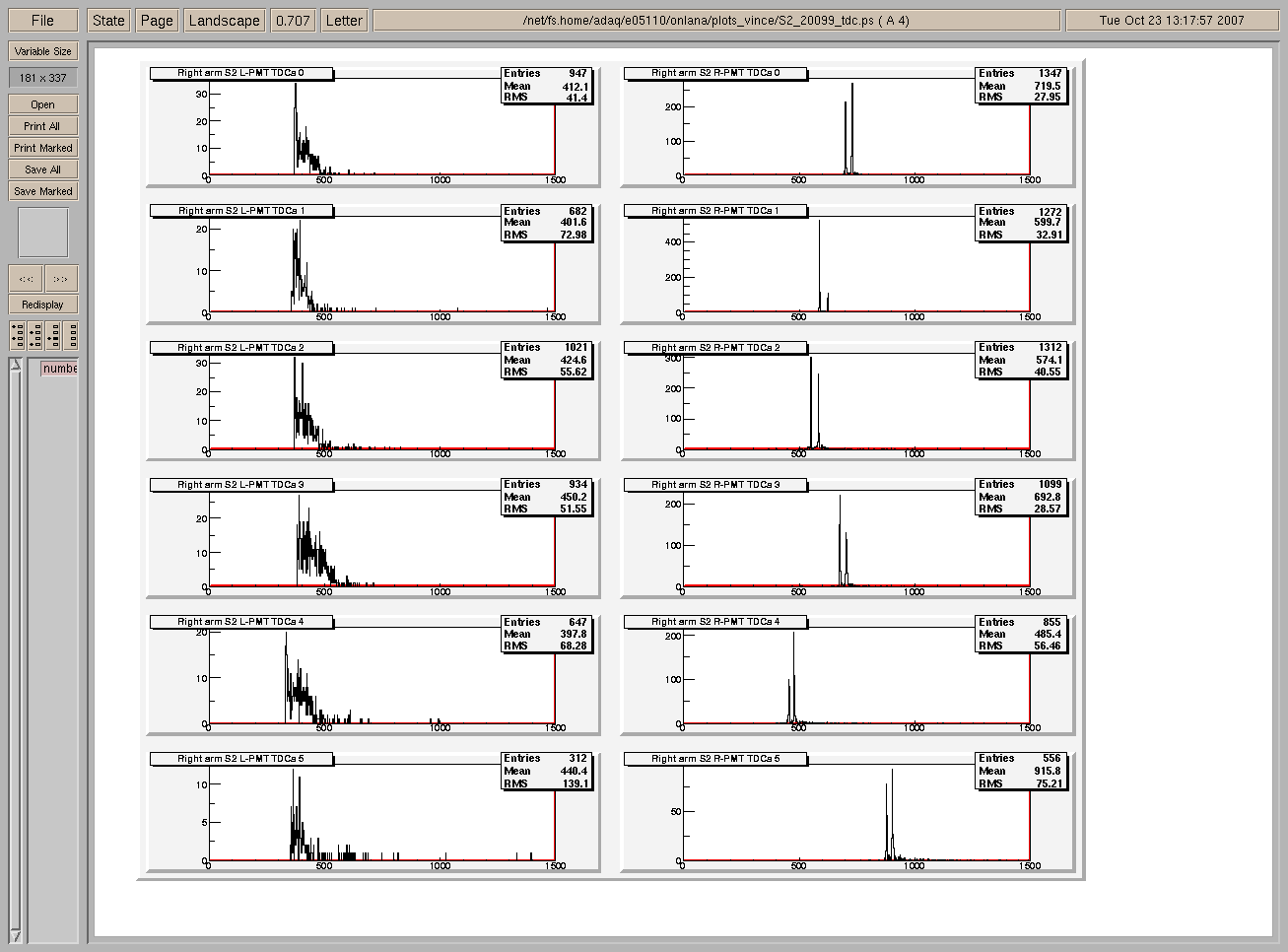Click the stats box with Entries 647
Screen dimensions: 1288x952
pyautogui.click(x=547, y=634)
